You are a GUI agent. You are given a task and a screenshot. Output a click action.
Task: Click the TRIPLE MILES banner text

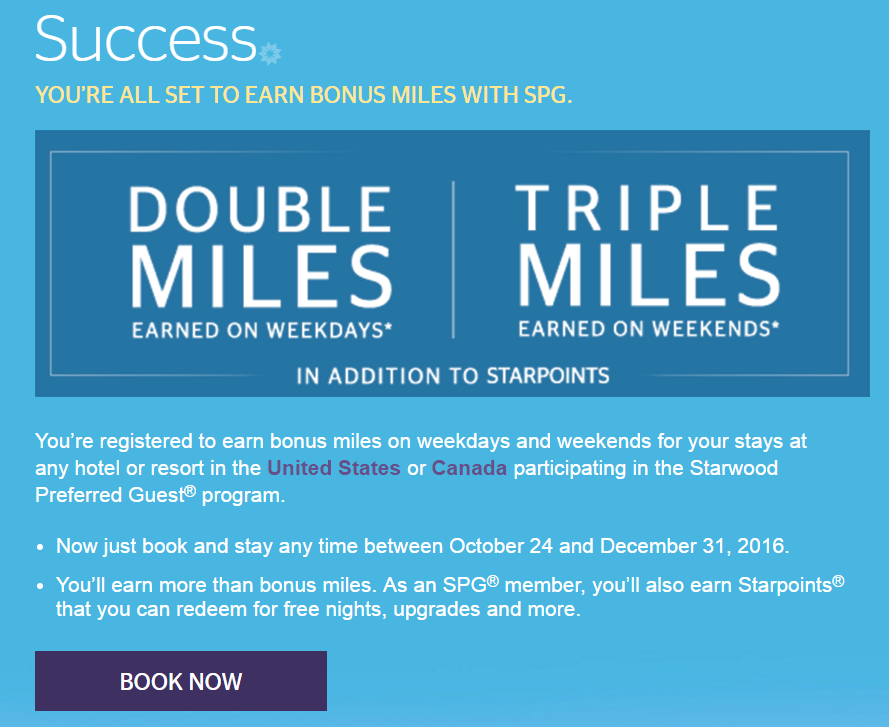tap(649, 244)
